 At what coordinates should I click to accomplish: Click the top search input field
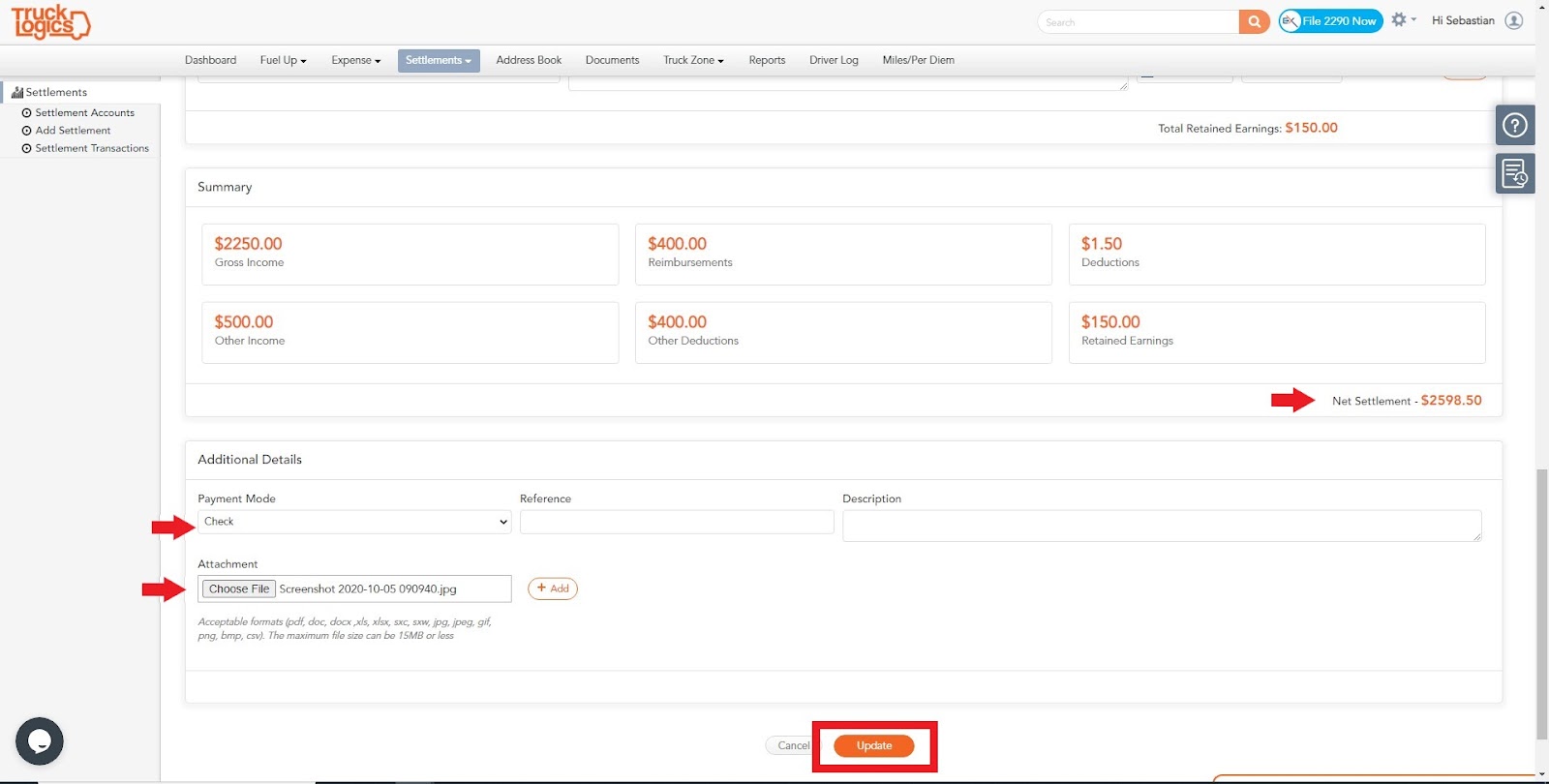point(1139,21)
